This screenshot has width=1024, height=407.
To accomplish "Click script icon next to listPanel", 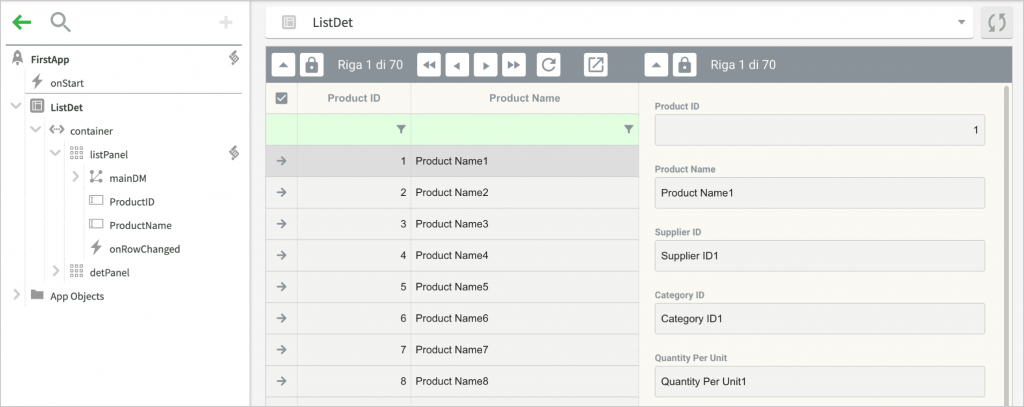I will pyautogui.click(x=233, y=154).
